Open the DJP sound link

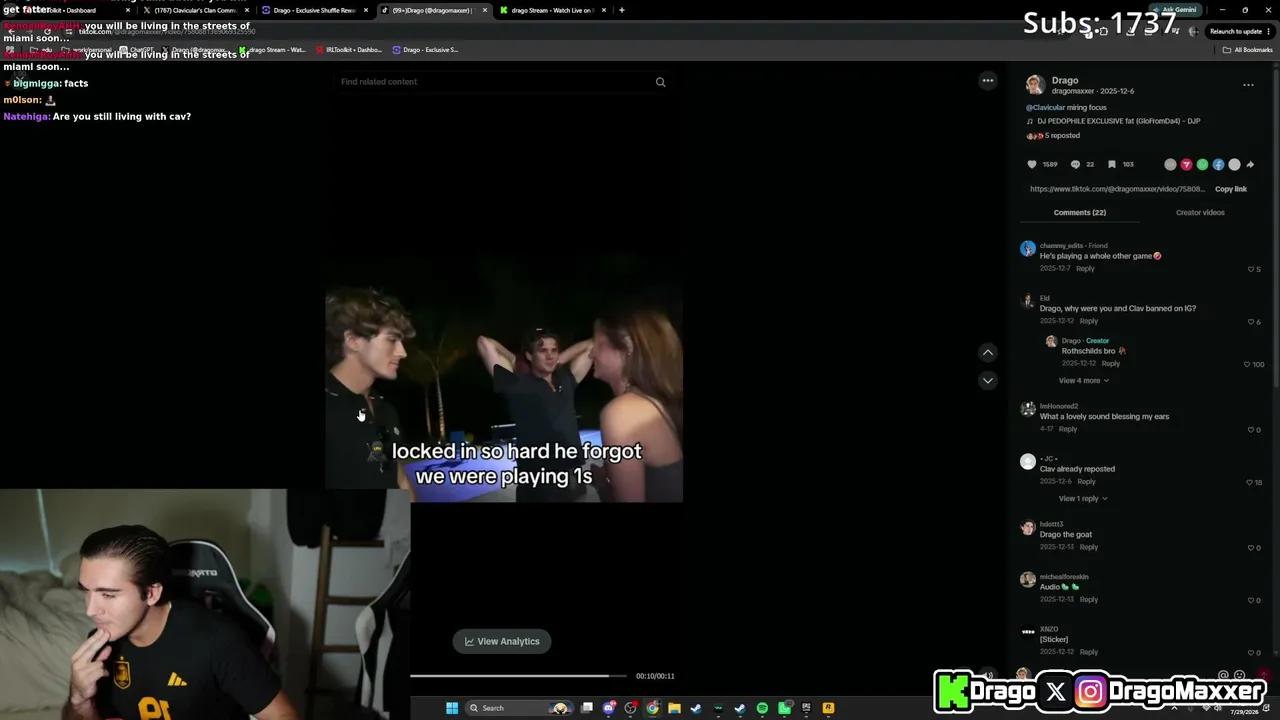point(1113,121)
